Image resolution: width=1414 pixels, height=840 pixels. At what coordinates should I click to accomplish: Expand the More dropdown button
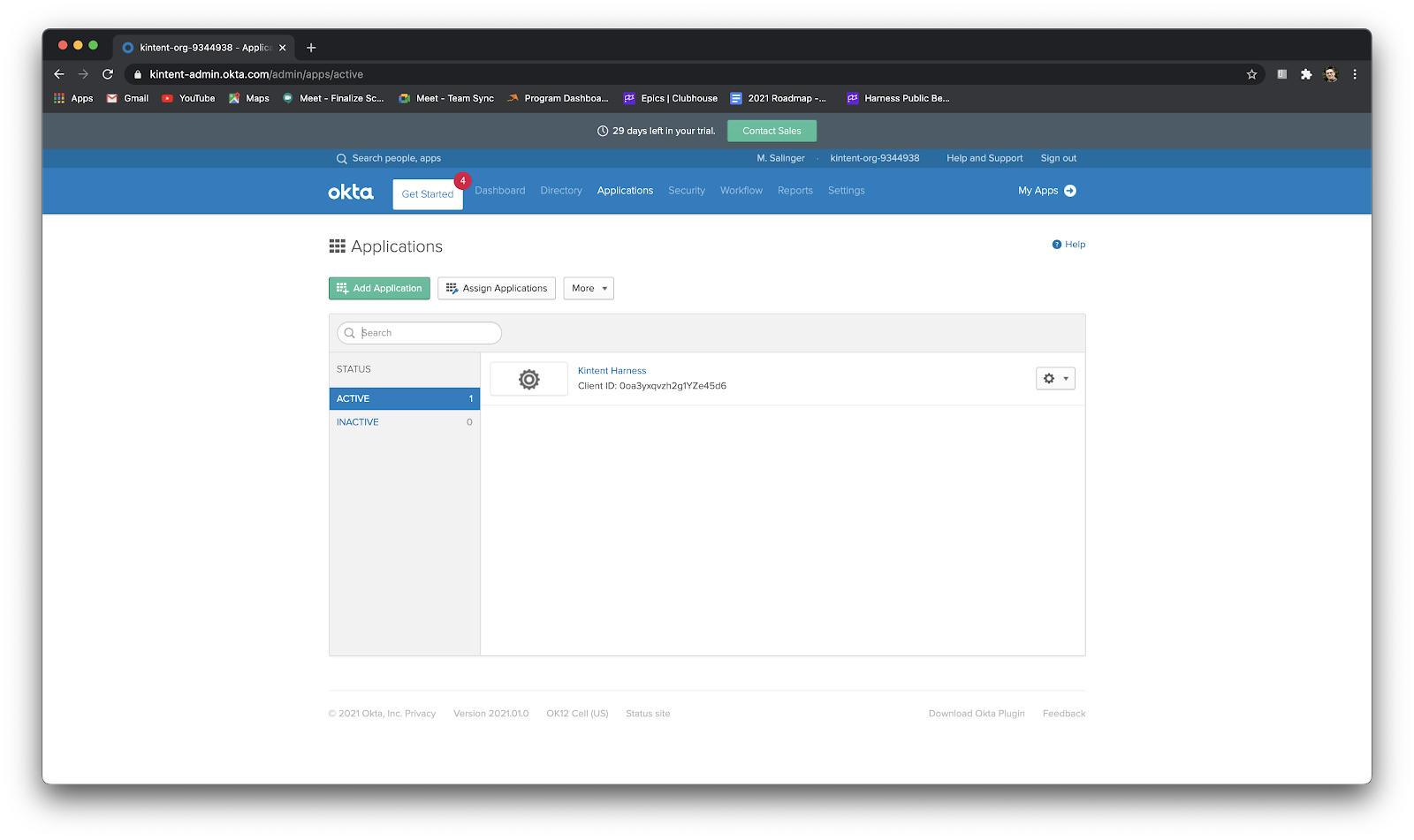click(589, 288)
